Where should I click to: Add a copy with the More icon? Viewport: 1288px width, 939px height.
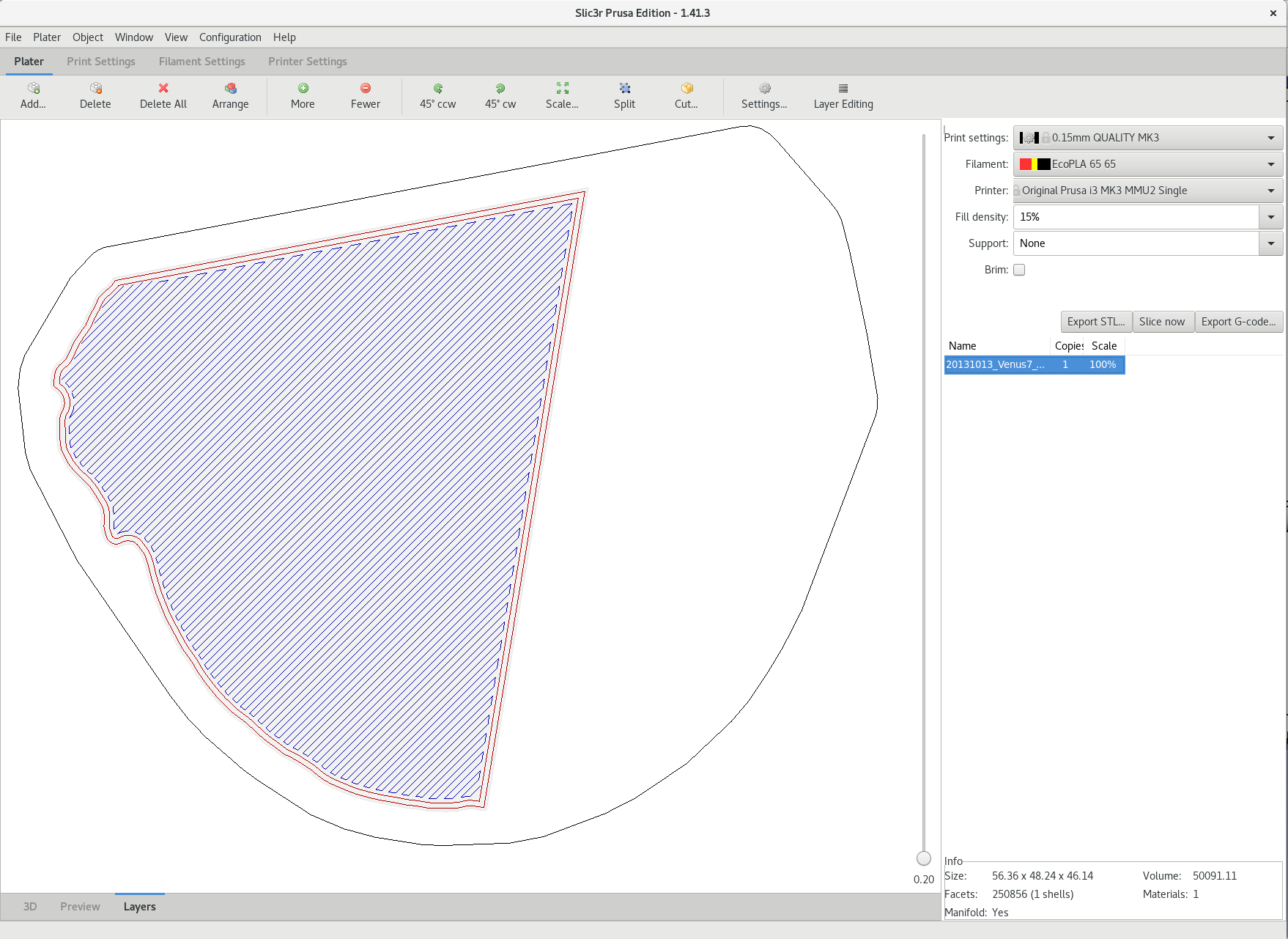(303, 88)
